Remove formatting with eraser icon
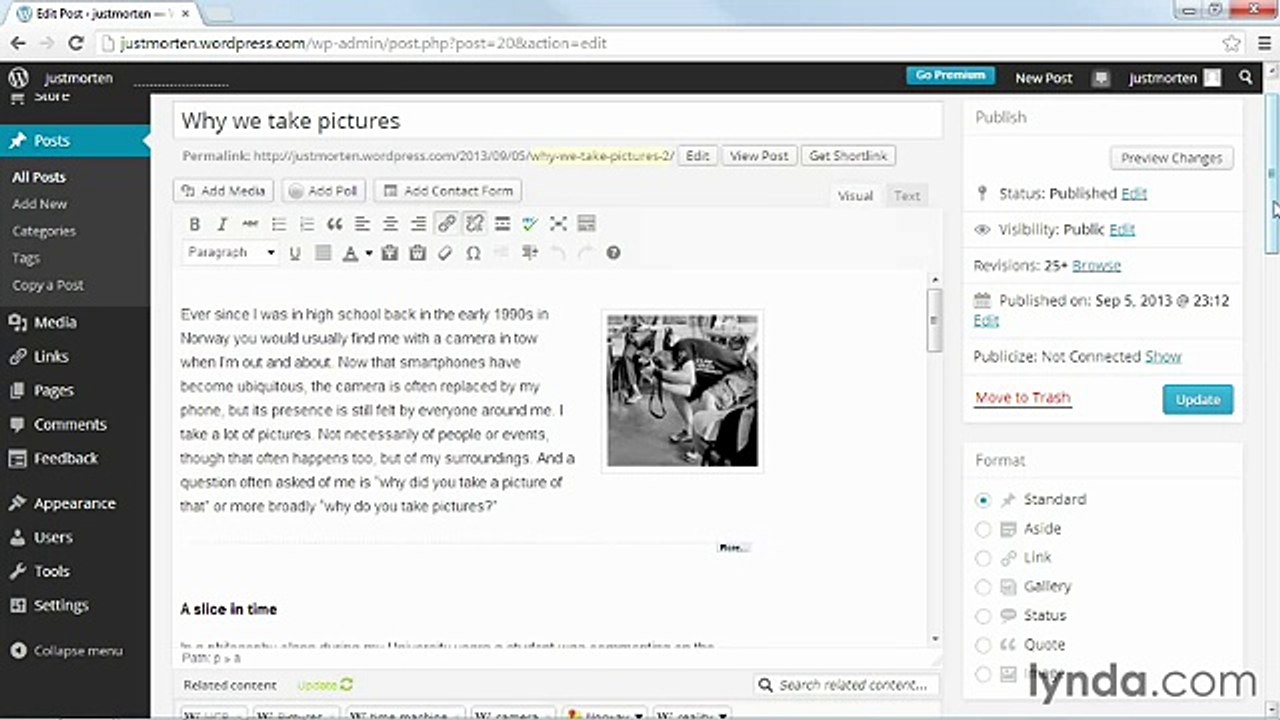The image size is (1280, 720). point(446,253)
